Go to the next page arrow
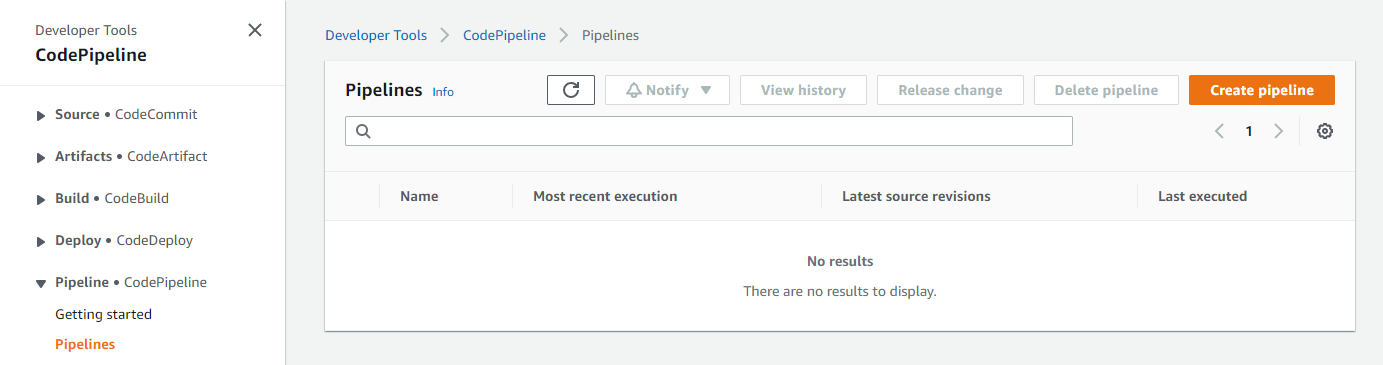The image size is (1383, 365). [1278, 131]
